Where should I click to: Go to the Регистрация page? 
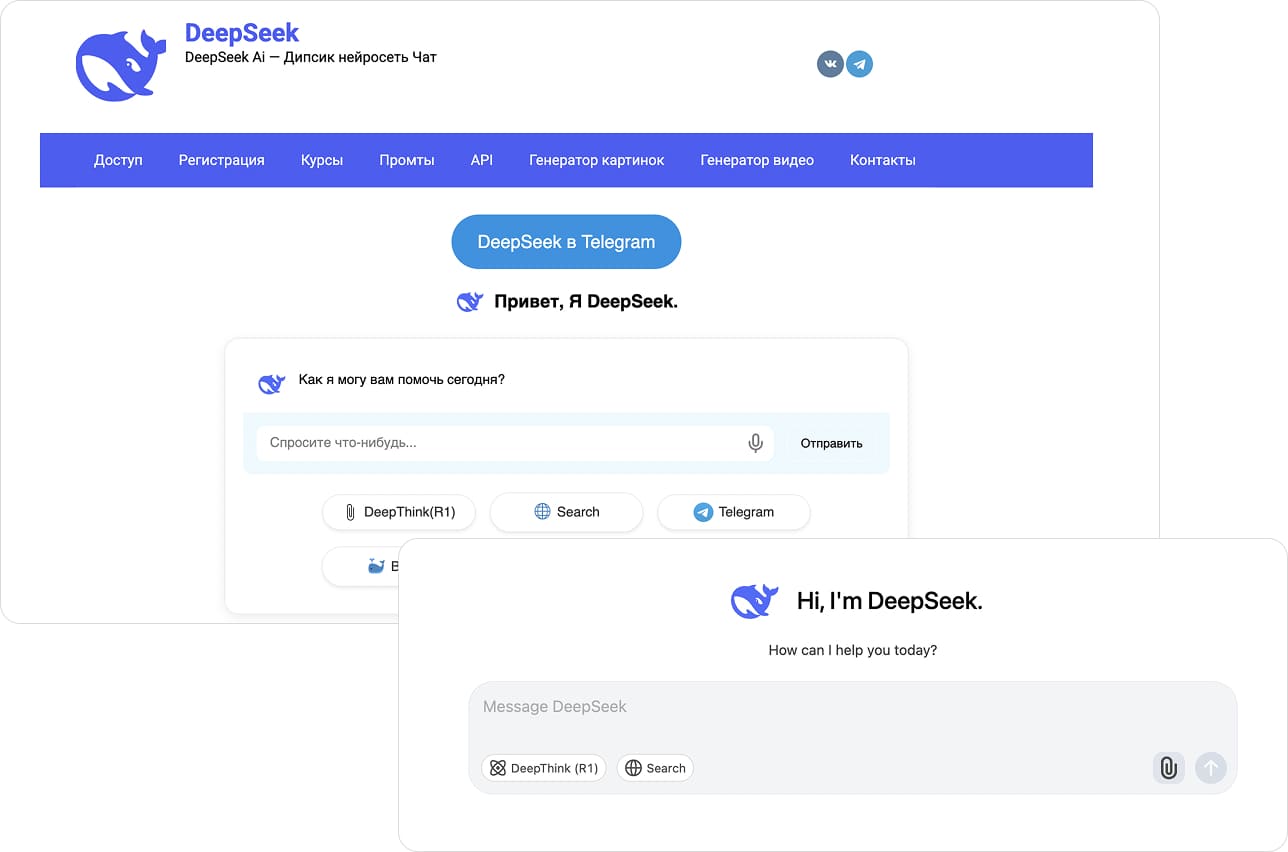tap(222, 160)
